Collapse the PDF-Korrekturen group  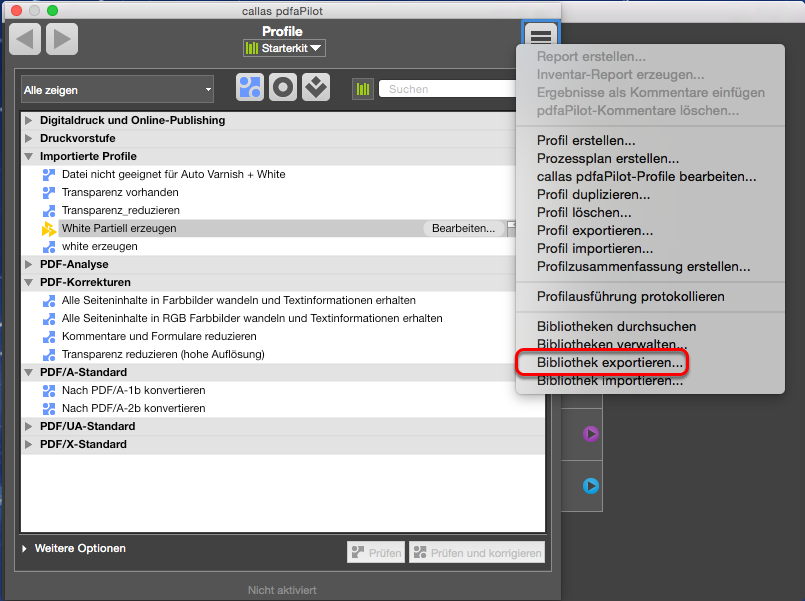pos(29,282)
